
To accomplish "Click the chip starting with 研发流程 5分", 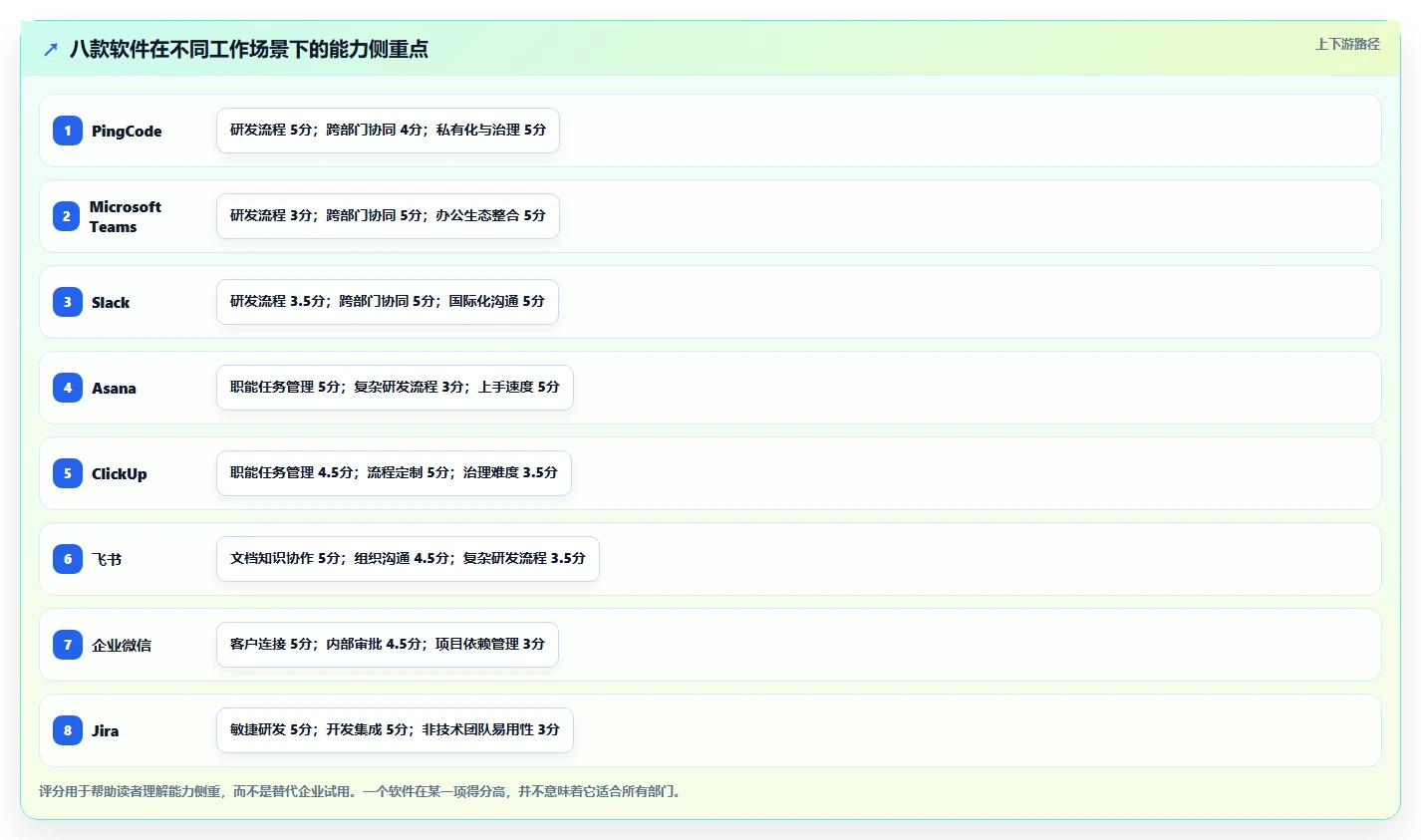I will [388, 131].
